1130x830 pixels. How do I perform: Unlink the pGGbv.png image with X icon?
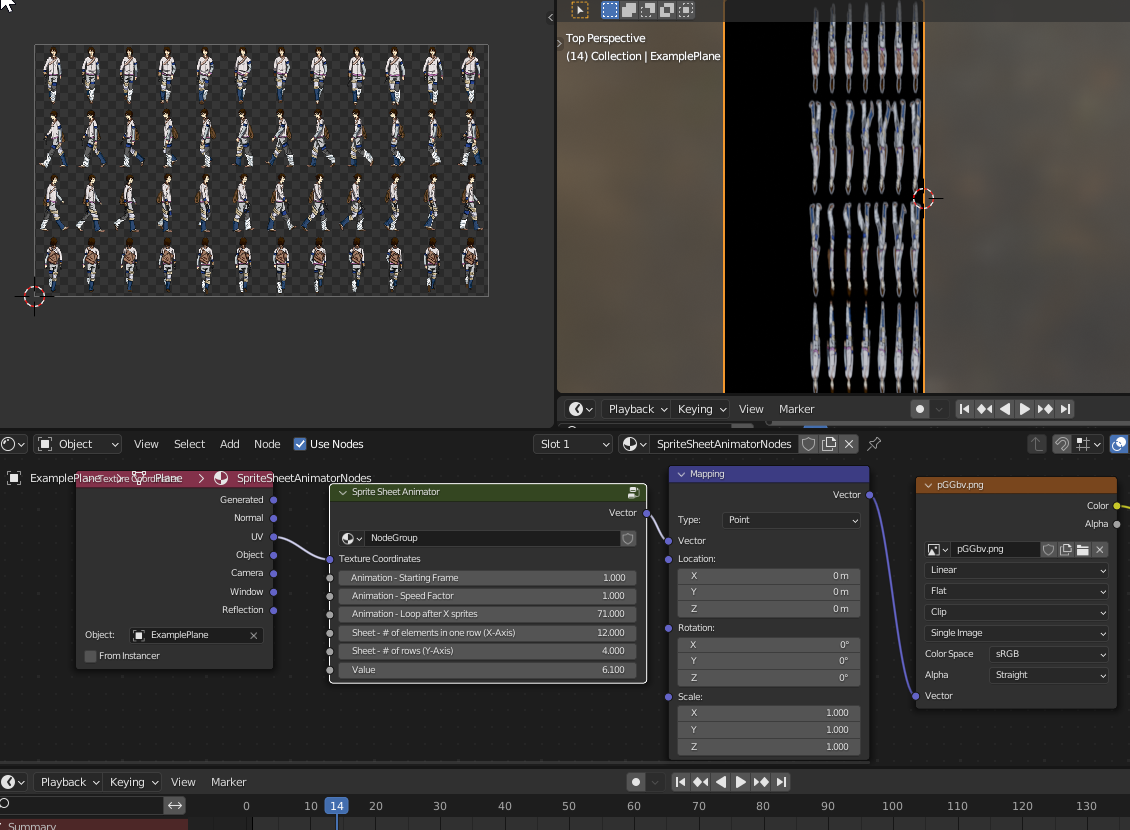(x=1100, y=549)
